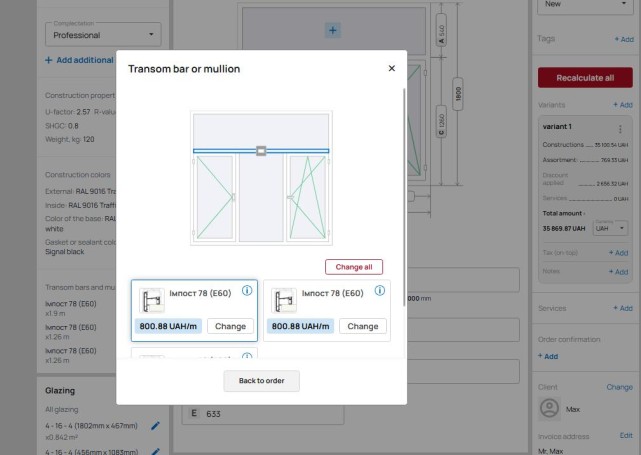Click Change on the first Імпост 78 card
The width and height of the screenshot is (641, 455).
point(231,326)
